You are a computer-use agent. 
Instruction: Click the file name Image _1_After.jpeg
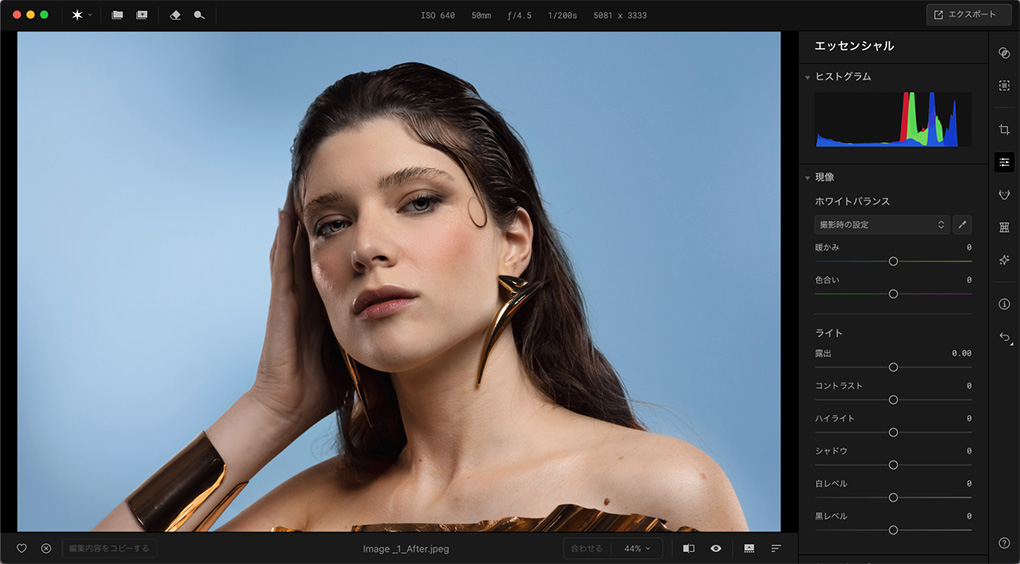(x=406, y=548)
